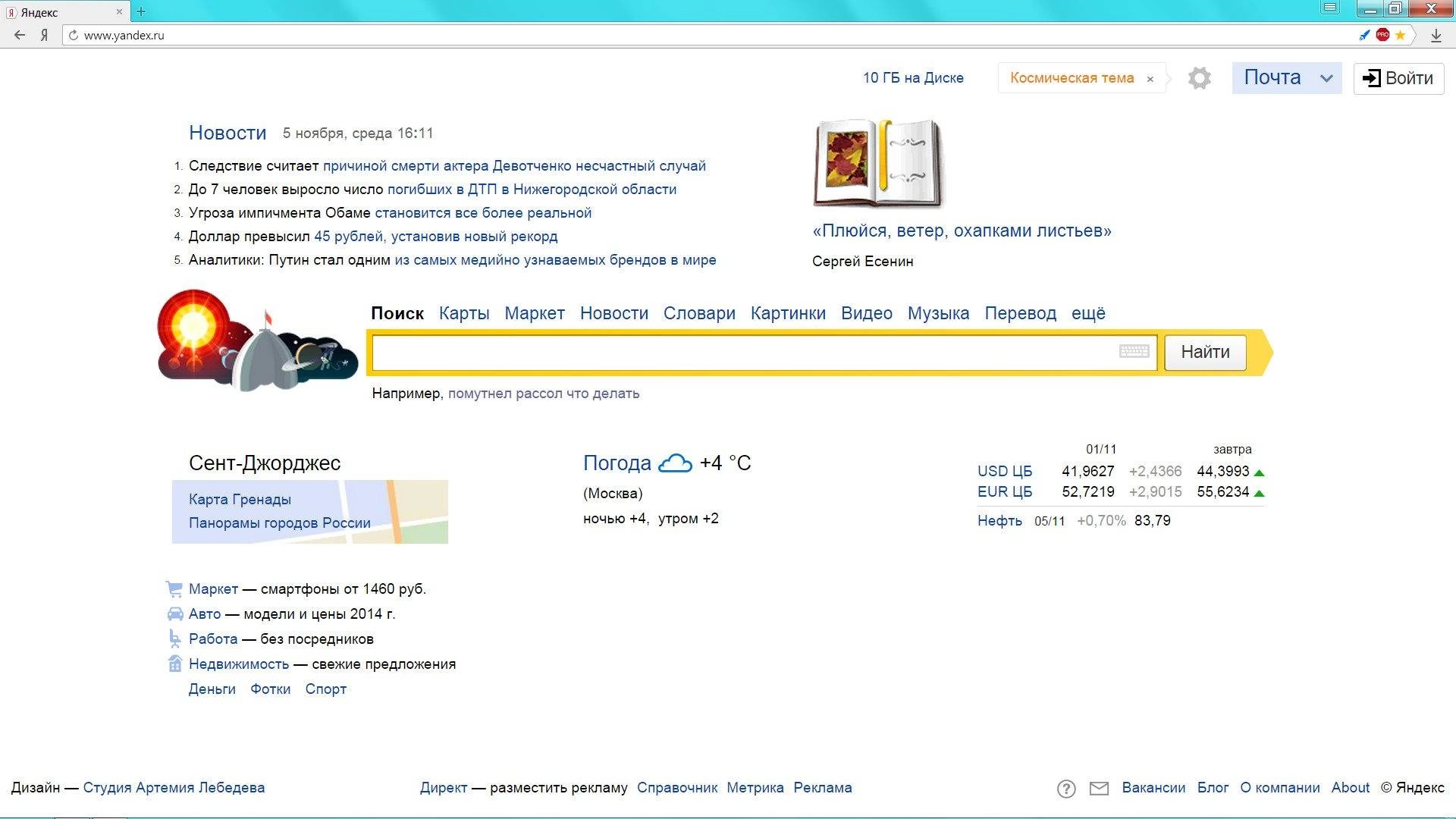Screen dimensions: 1456x819
Task: Click the Работа chair icon
Action: pyautogui.click(x=174, y=639)
